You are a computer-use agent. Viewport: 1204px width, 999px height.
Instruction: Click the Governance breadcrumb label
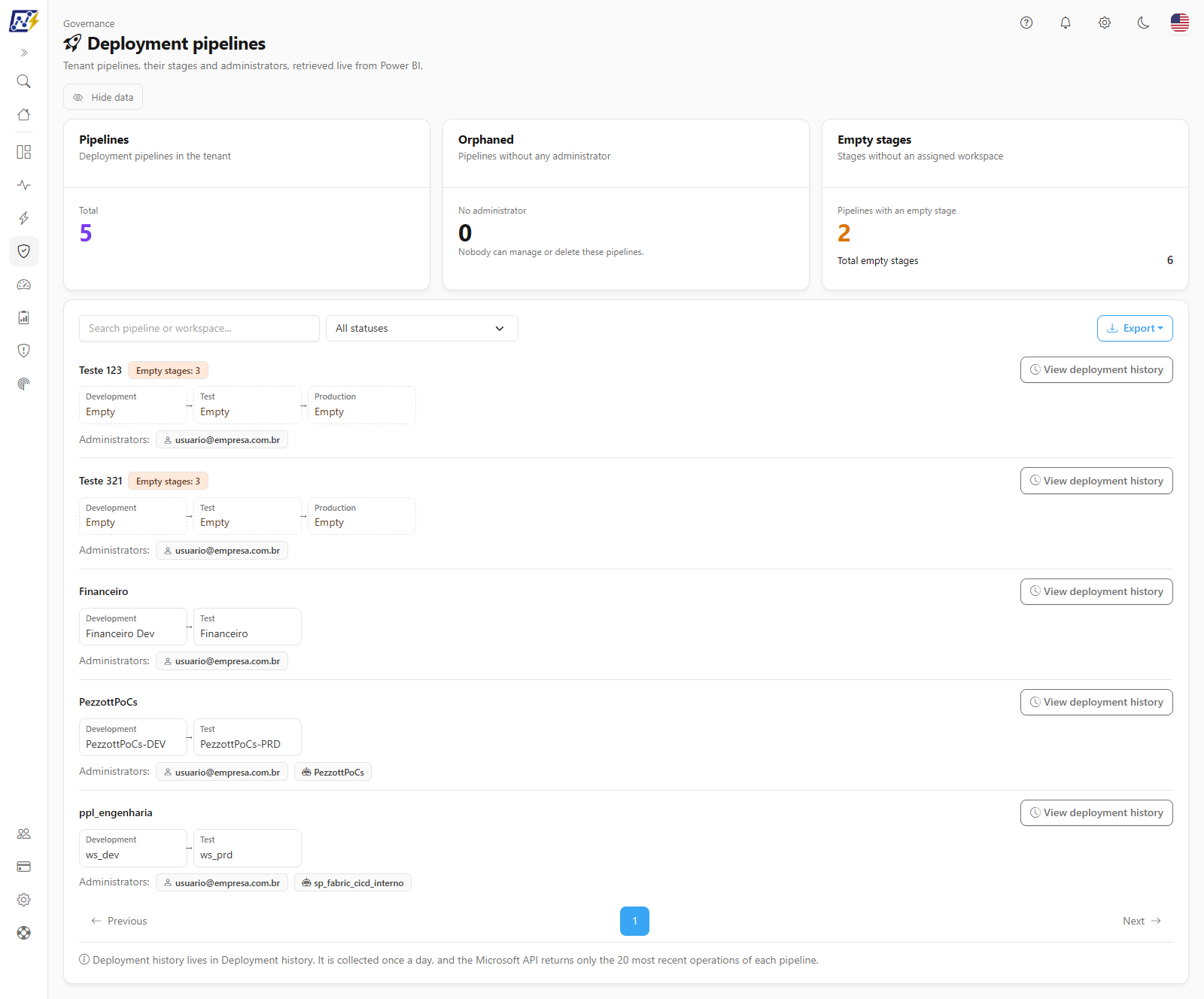click(x=89, y=24)
